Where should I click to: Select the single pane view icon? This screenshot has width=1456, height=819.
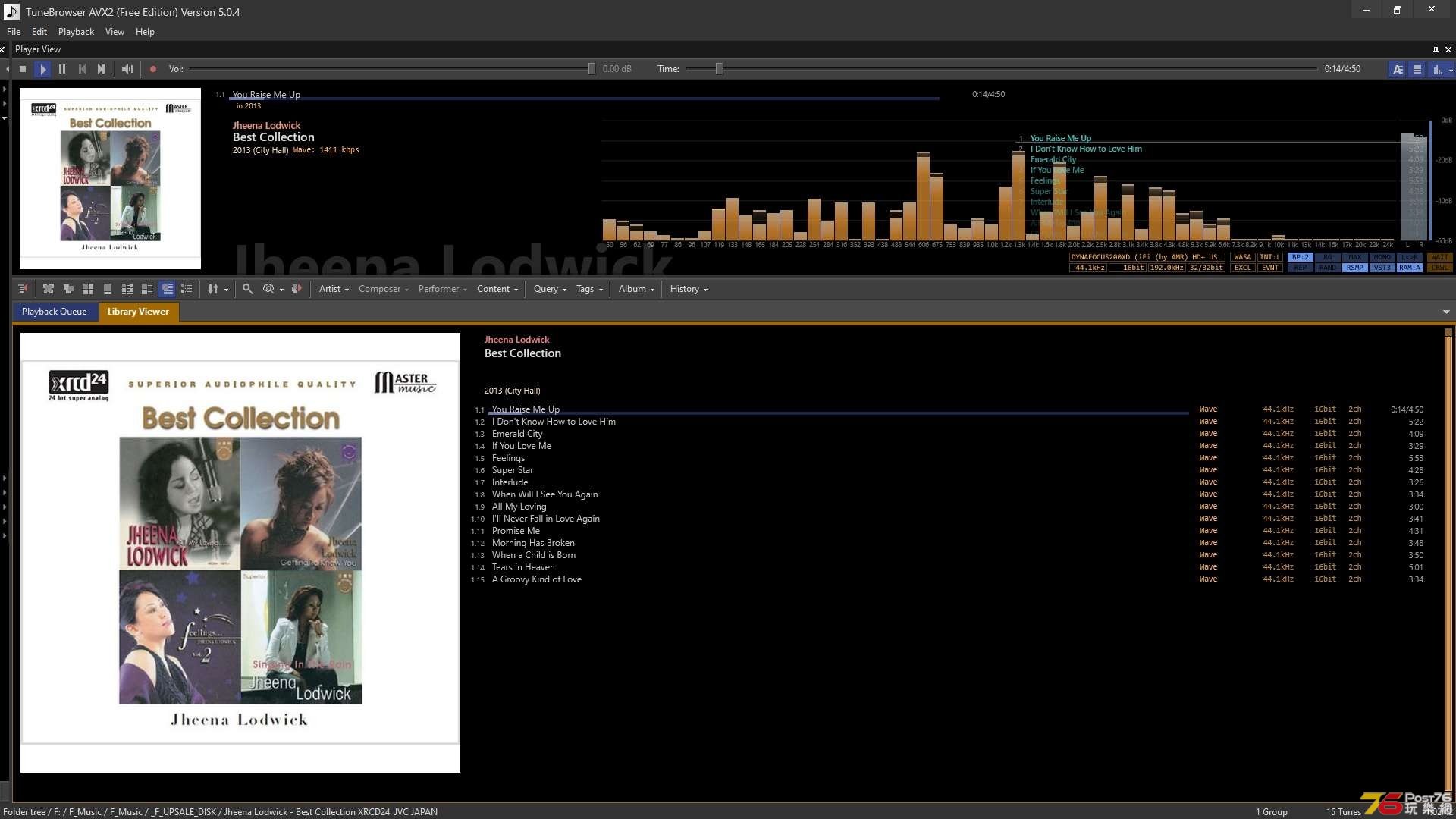coord(108,289)
